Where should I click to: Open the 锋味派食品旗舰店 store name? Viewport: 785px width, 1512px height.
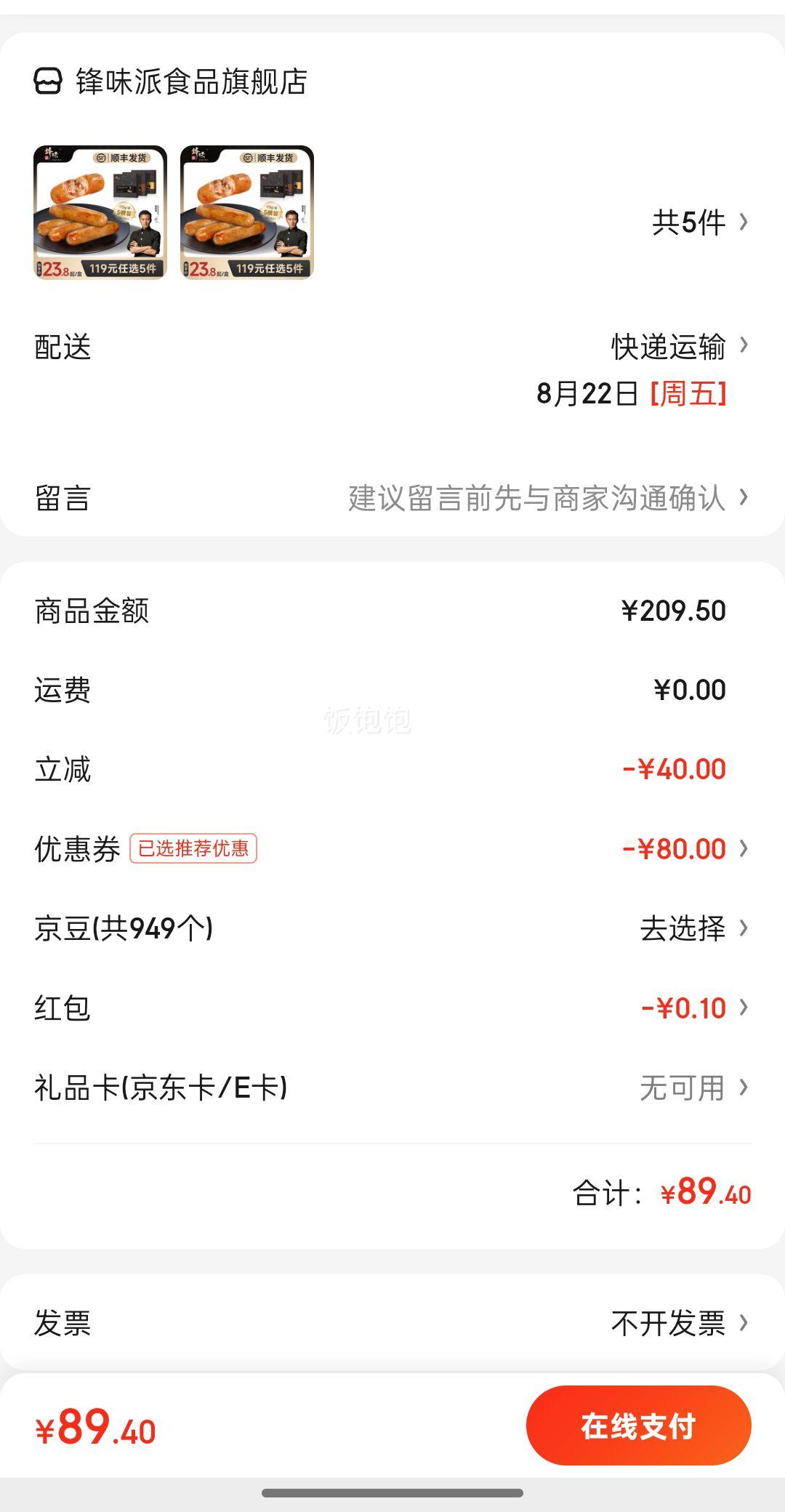pos(192,81)
